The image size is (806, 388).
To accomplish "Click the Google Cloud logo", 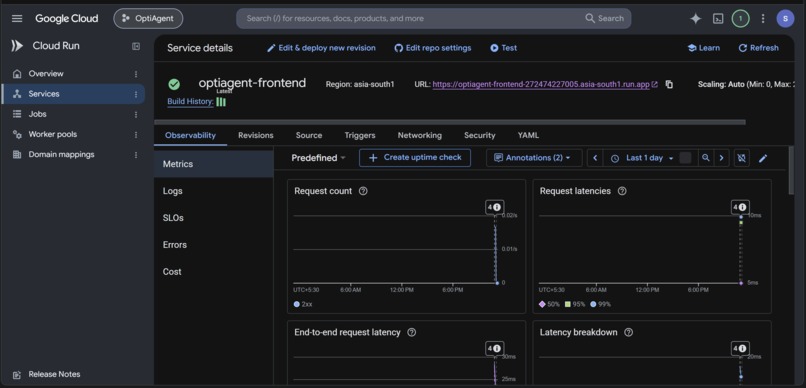I will [x=66, y=19].
